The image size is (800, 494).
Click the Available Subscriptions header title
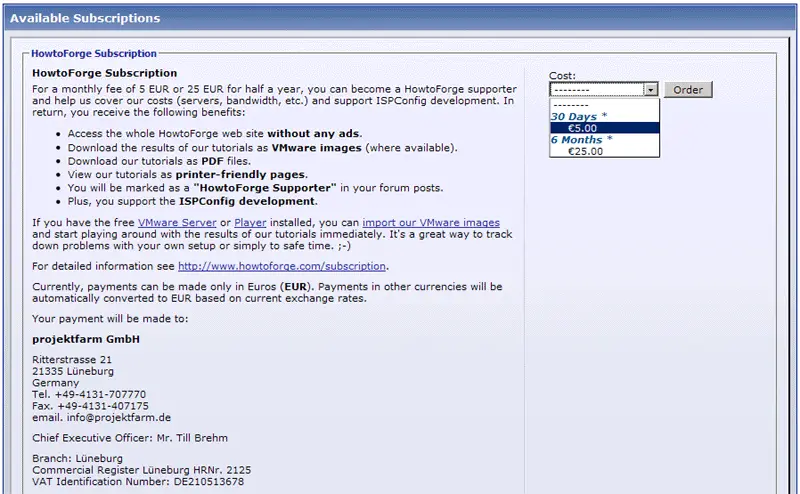(x=85, y=18)
